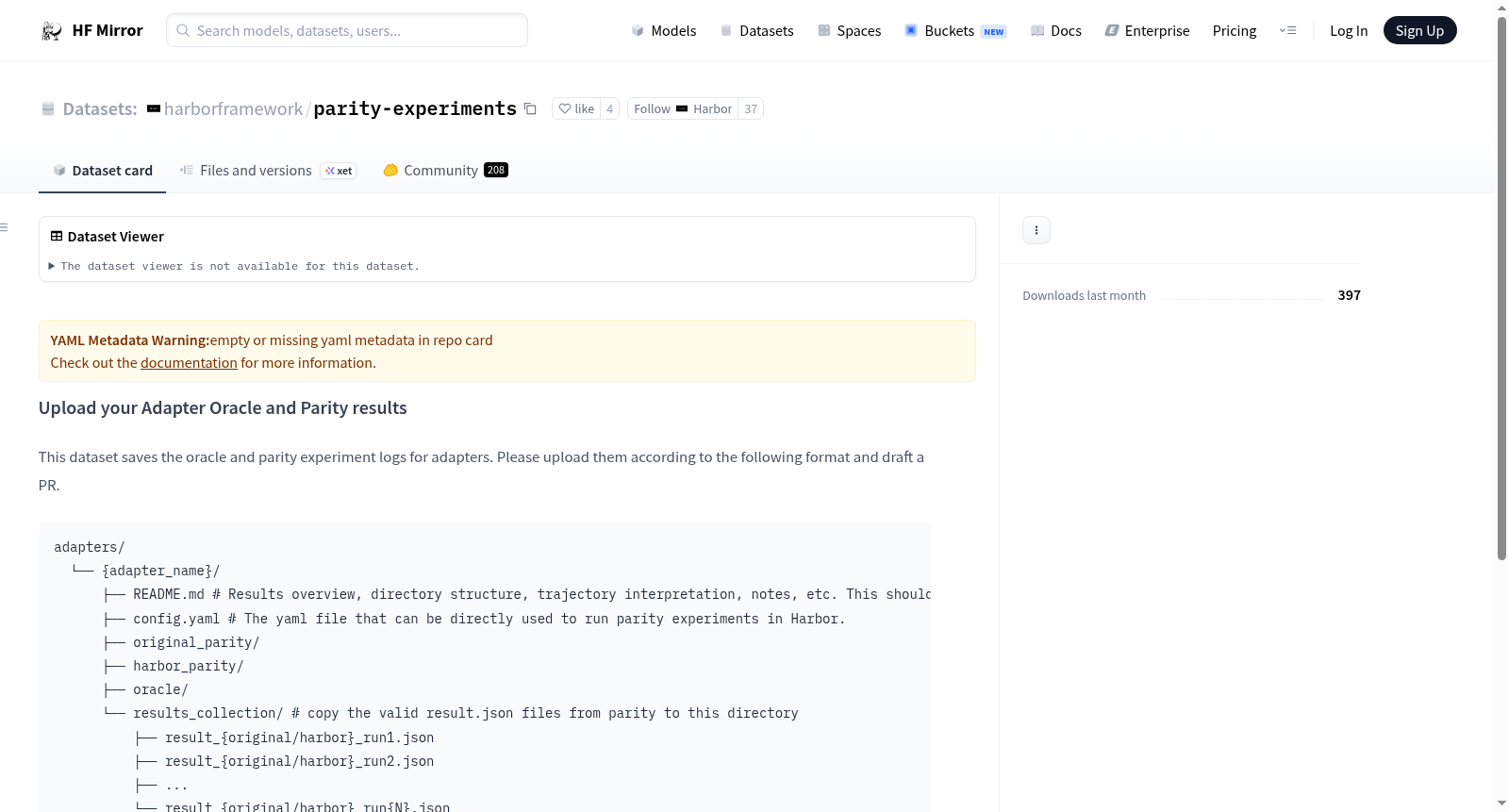Open the Enterprise page
Image resolution: width=1509 pixels, height=812 pixels.
coord(1148,31)
